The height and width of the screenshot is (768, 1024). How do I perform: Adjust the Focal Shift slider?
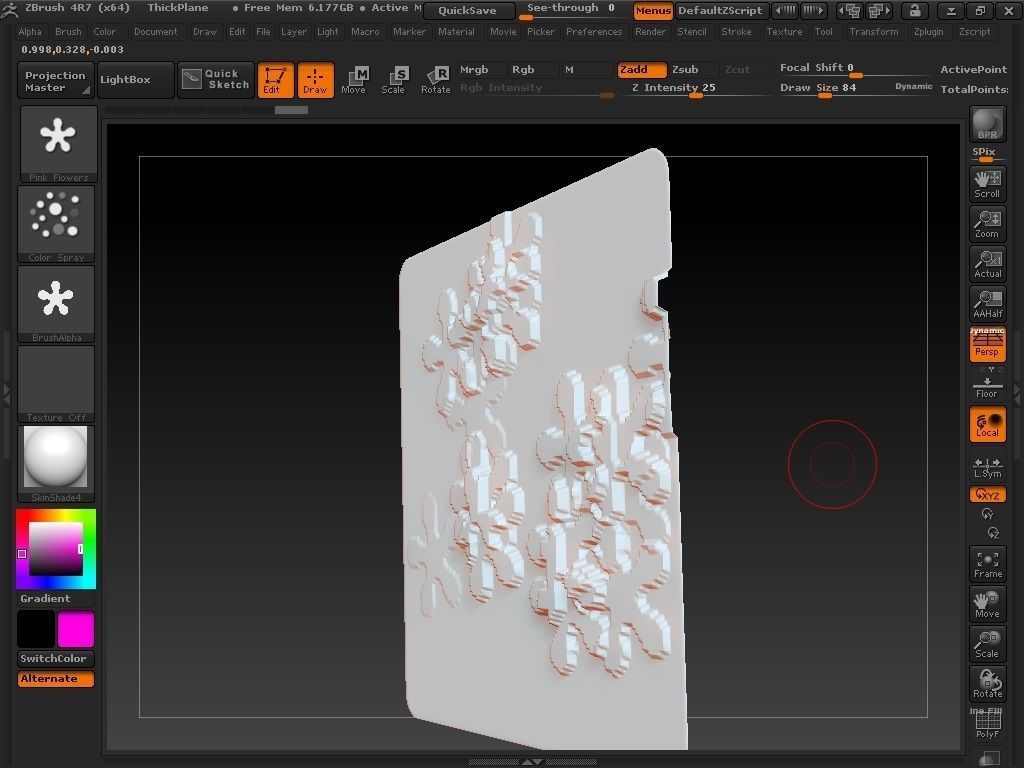coord(854,69)
